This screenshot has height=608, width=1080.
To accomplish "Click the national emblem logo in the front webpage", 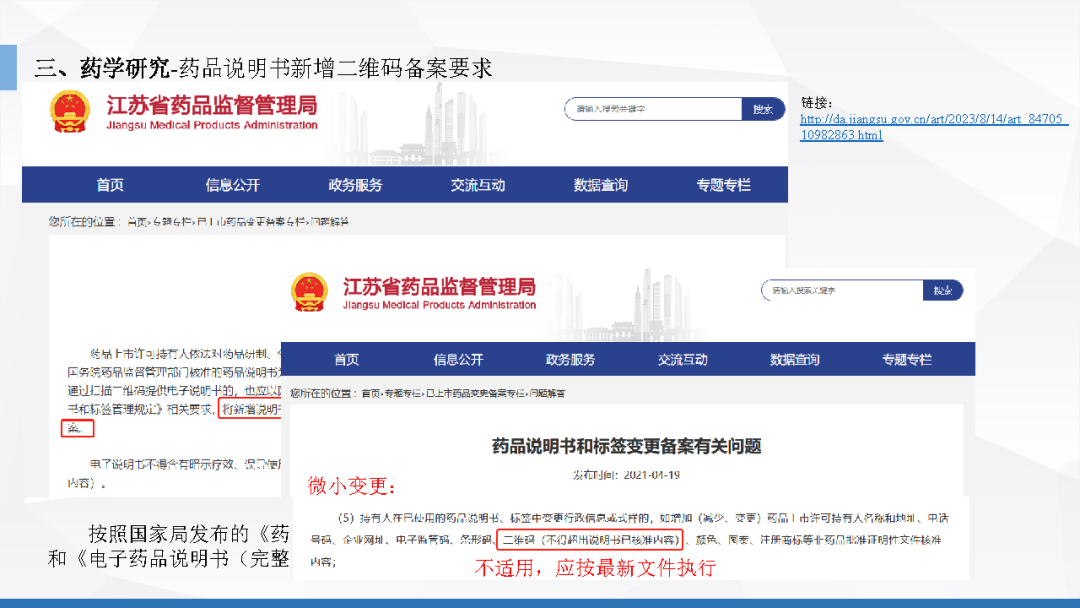I will coord(308,292).
